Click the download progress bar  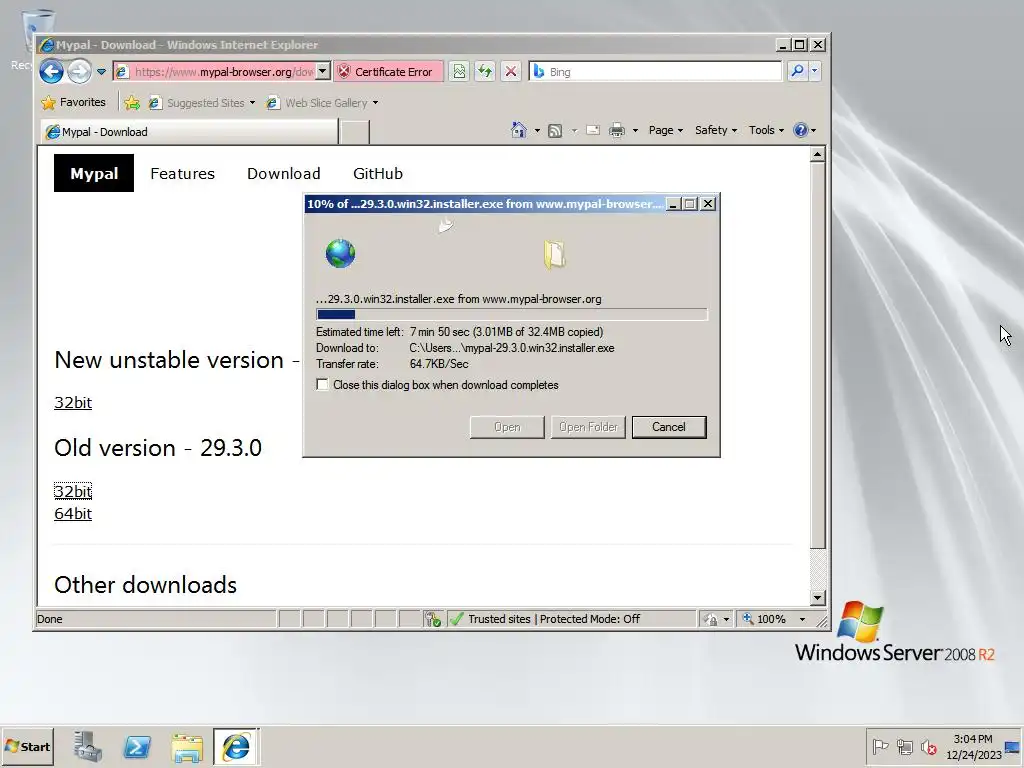(511, 314)
